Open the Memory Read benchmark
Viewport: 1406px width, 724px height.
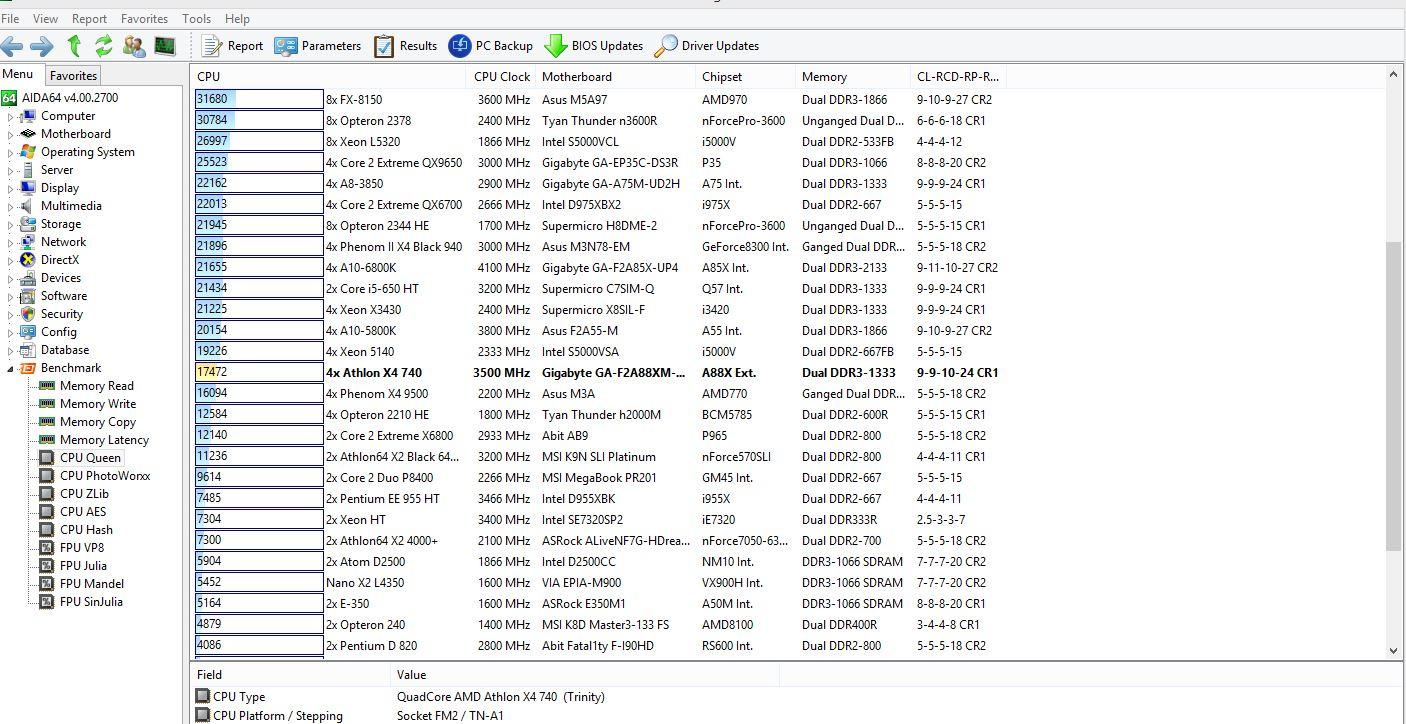coord(86,386)
